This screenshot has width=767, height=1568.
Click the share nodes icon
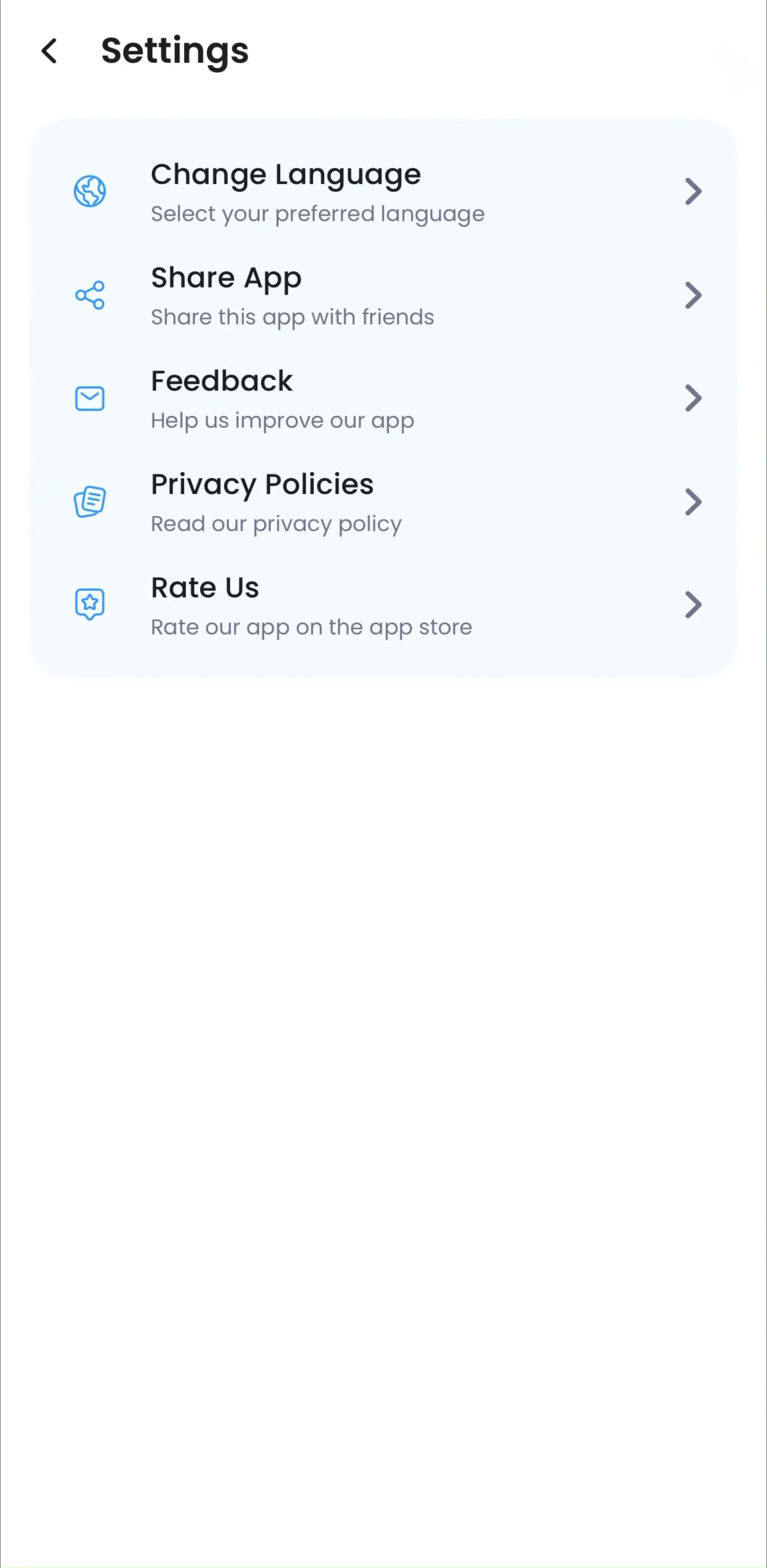click(x=90, y=295)
